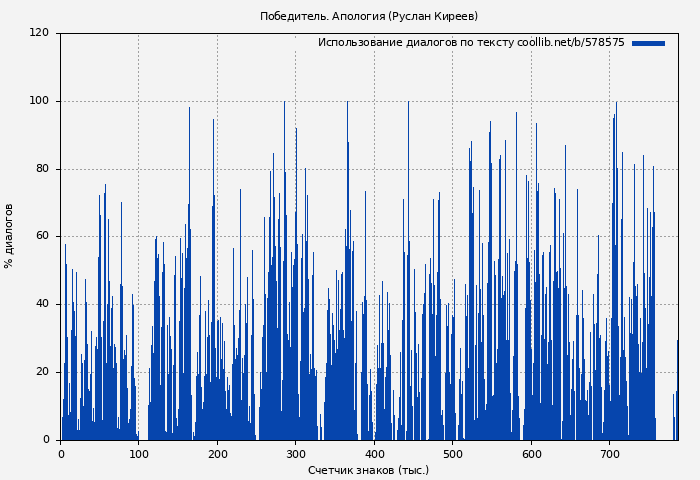Click the x-axis tick label 400
Image resolution: width=700 pixels, height=480 pixels.
click(x=374, y=454)
